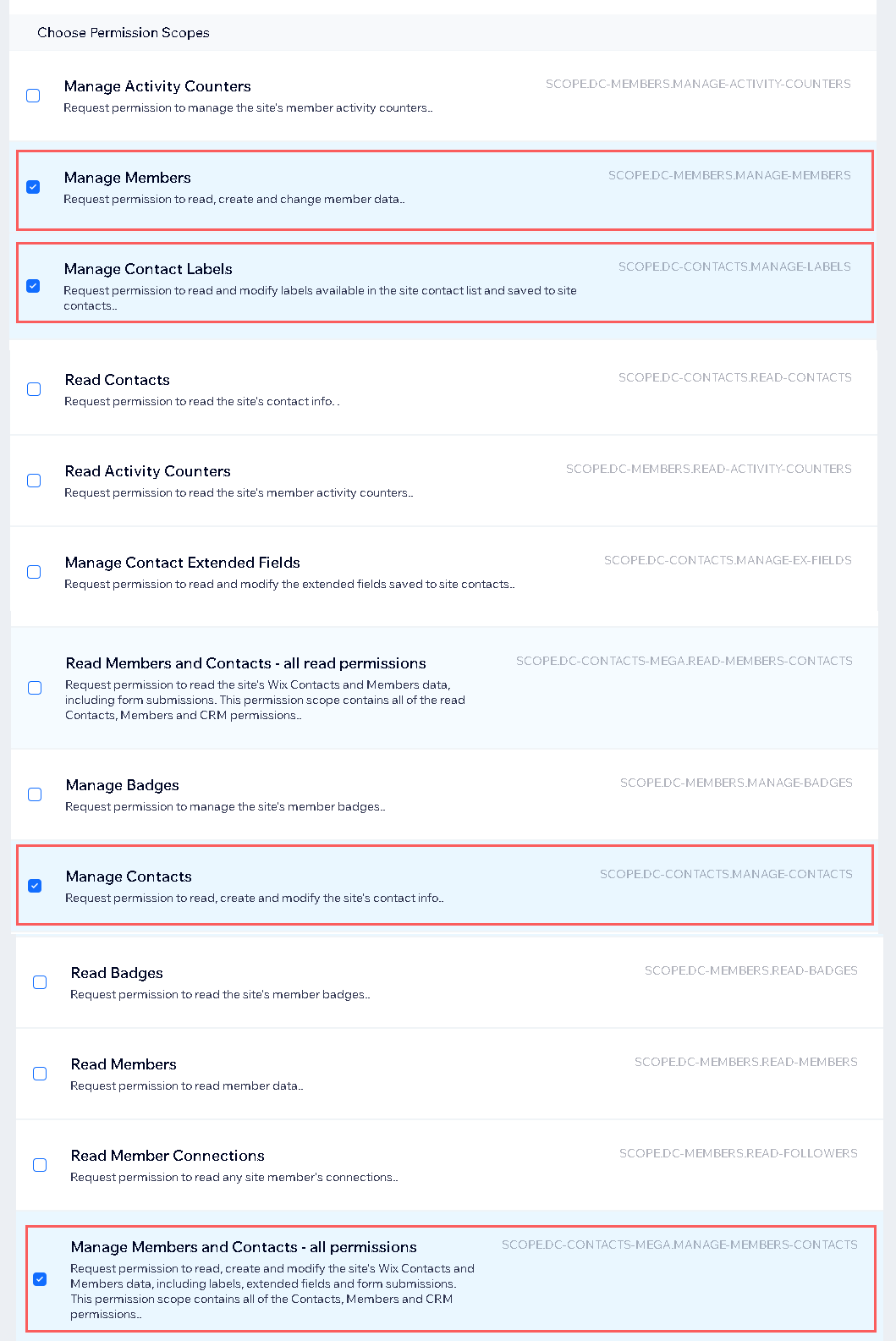This screenshot has width=896, height=1341.
Task: Select the Read Member Connections description text
Action: 233,1177
